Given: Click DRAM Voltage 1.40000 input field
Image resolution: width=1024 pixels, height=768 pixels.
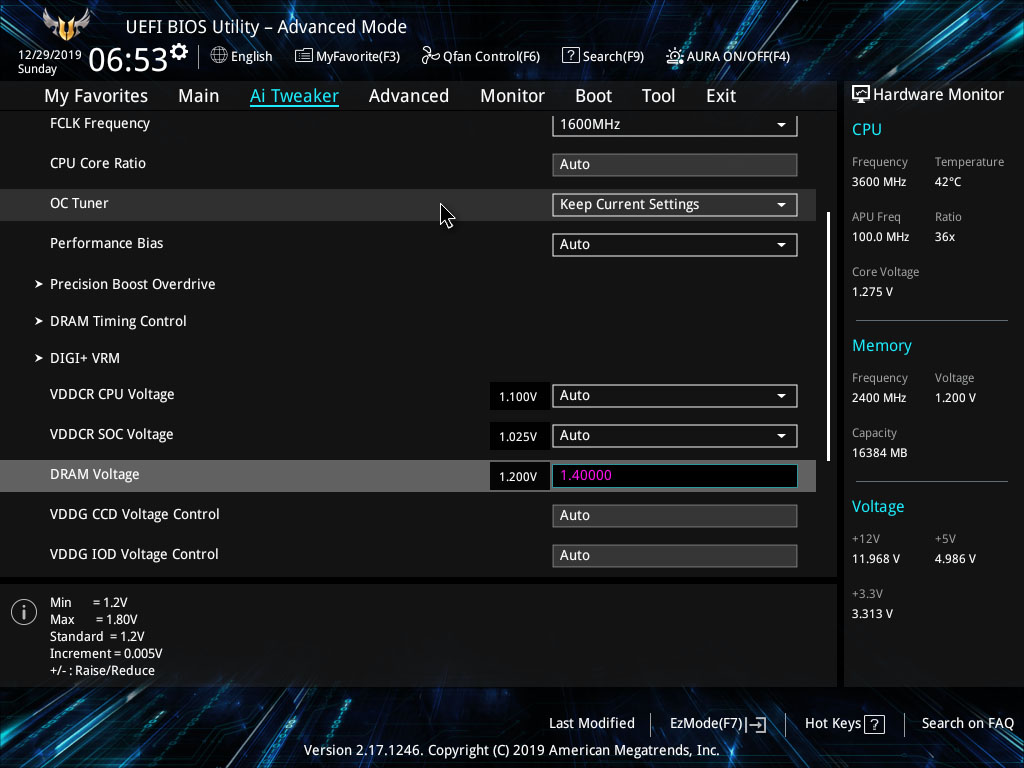Looking at the screenshot, I should 675,475.
